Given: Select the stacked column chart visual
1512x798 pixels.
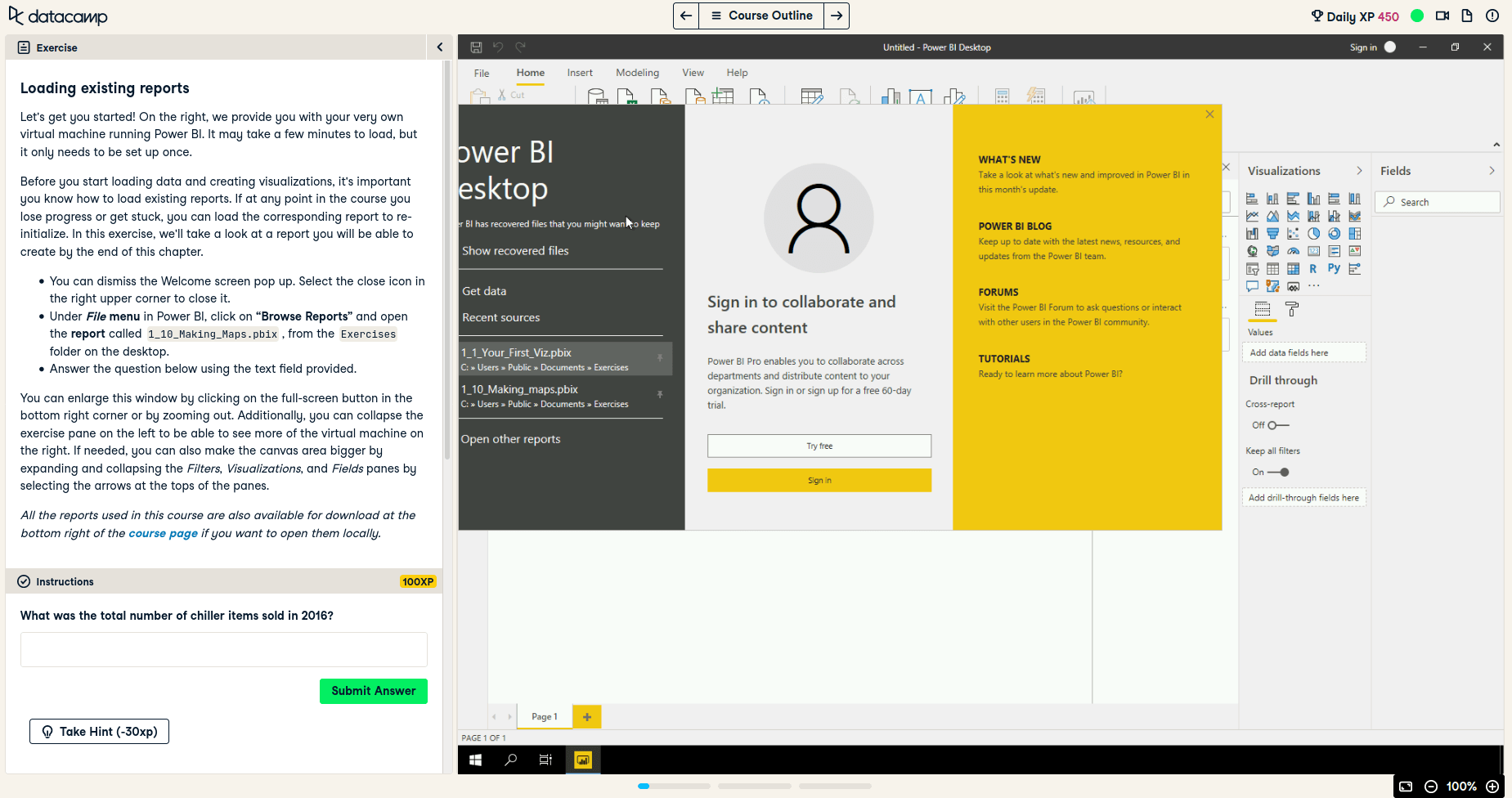Looking at the screenshot, I should pos(1272,199).
